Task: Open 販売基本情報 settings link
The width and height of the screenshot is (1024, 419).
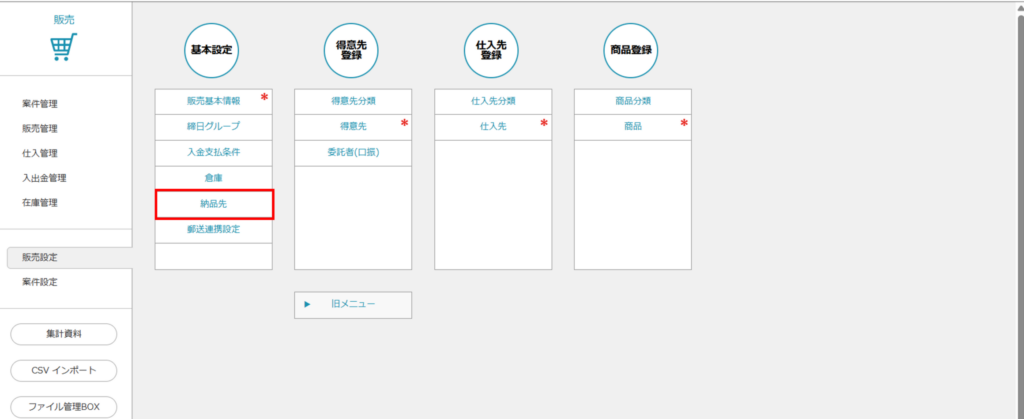Action: (x=213, y=101)
